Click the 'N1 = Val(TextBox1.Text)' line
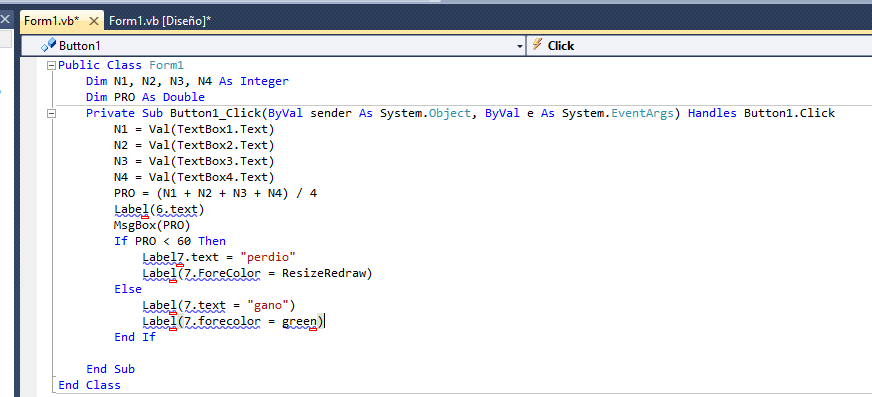872x397 pixels. pyautogui.click(x=194, y=130)
